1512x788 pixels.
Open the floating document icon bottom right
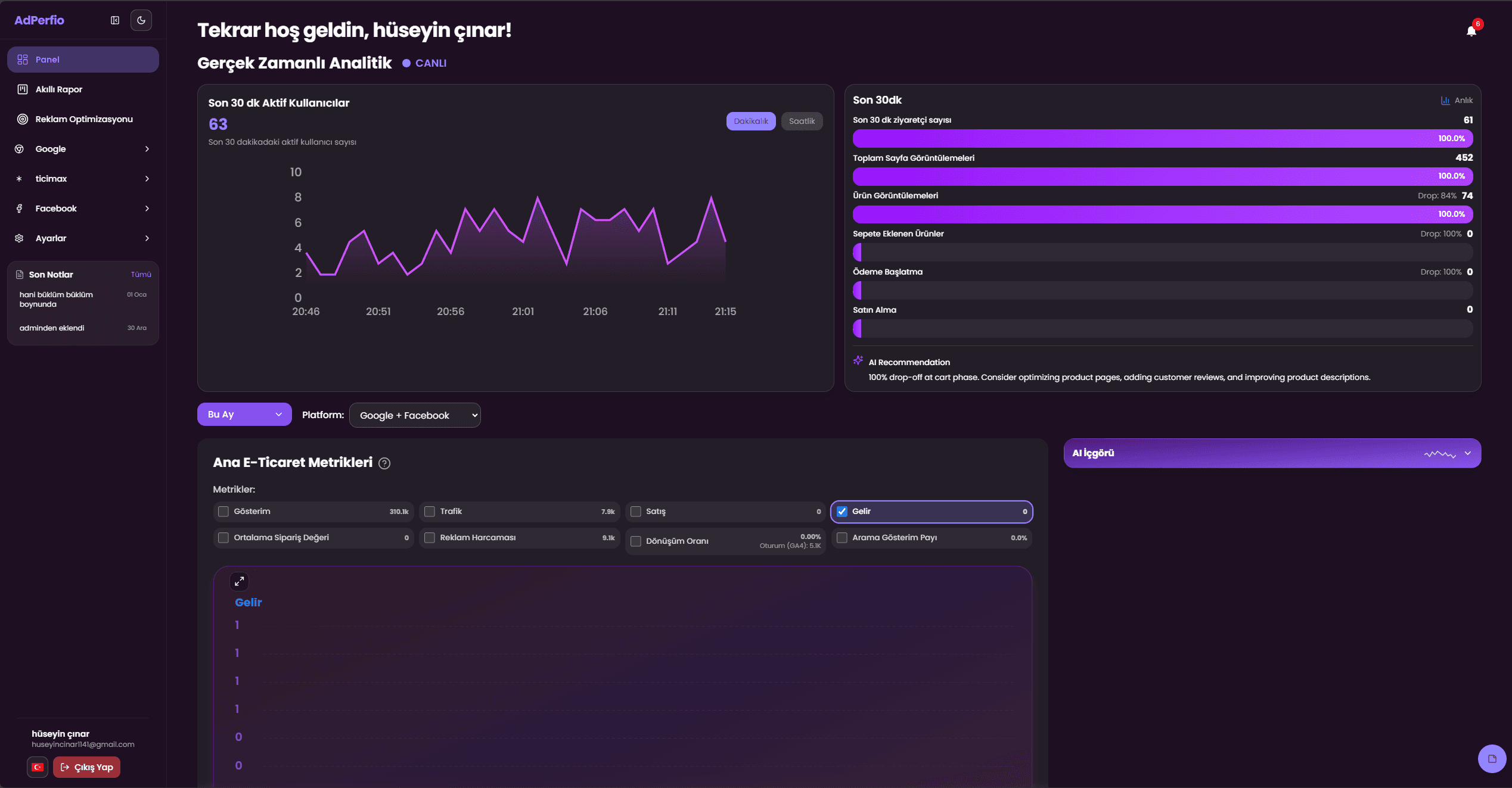(x=1492, y=758)
